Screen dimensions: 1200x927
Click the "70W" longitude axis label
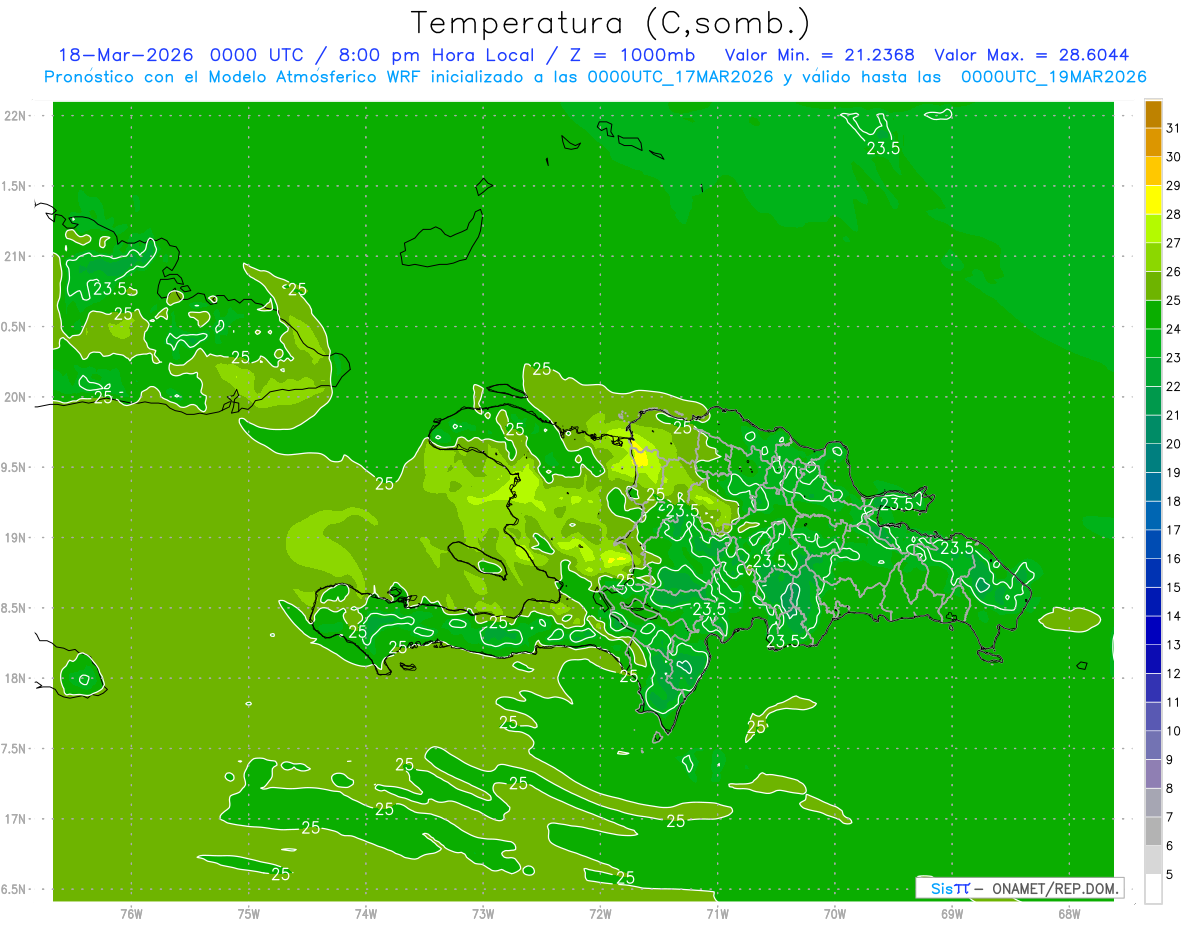pyautogui.click(x=835, y=913)
